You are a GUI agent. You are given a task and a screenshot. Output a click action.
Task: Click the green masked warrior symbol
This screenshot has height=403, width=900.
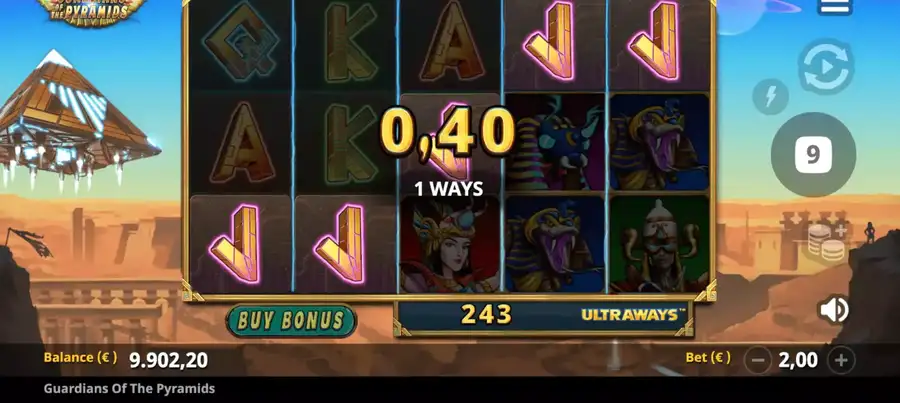[x=658, y=244]
